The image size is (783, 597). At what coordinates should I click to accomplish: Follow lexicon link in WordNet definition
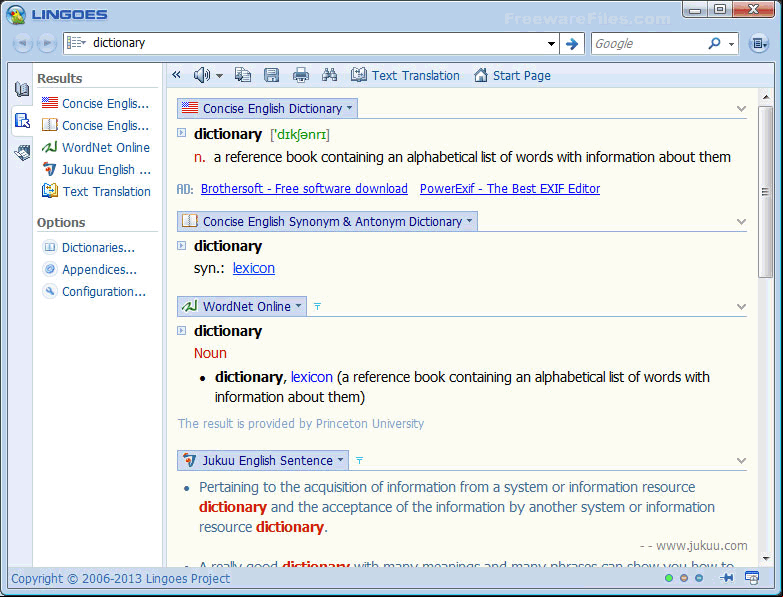(312, 377)
